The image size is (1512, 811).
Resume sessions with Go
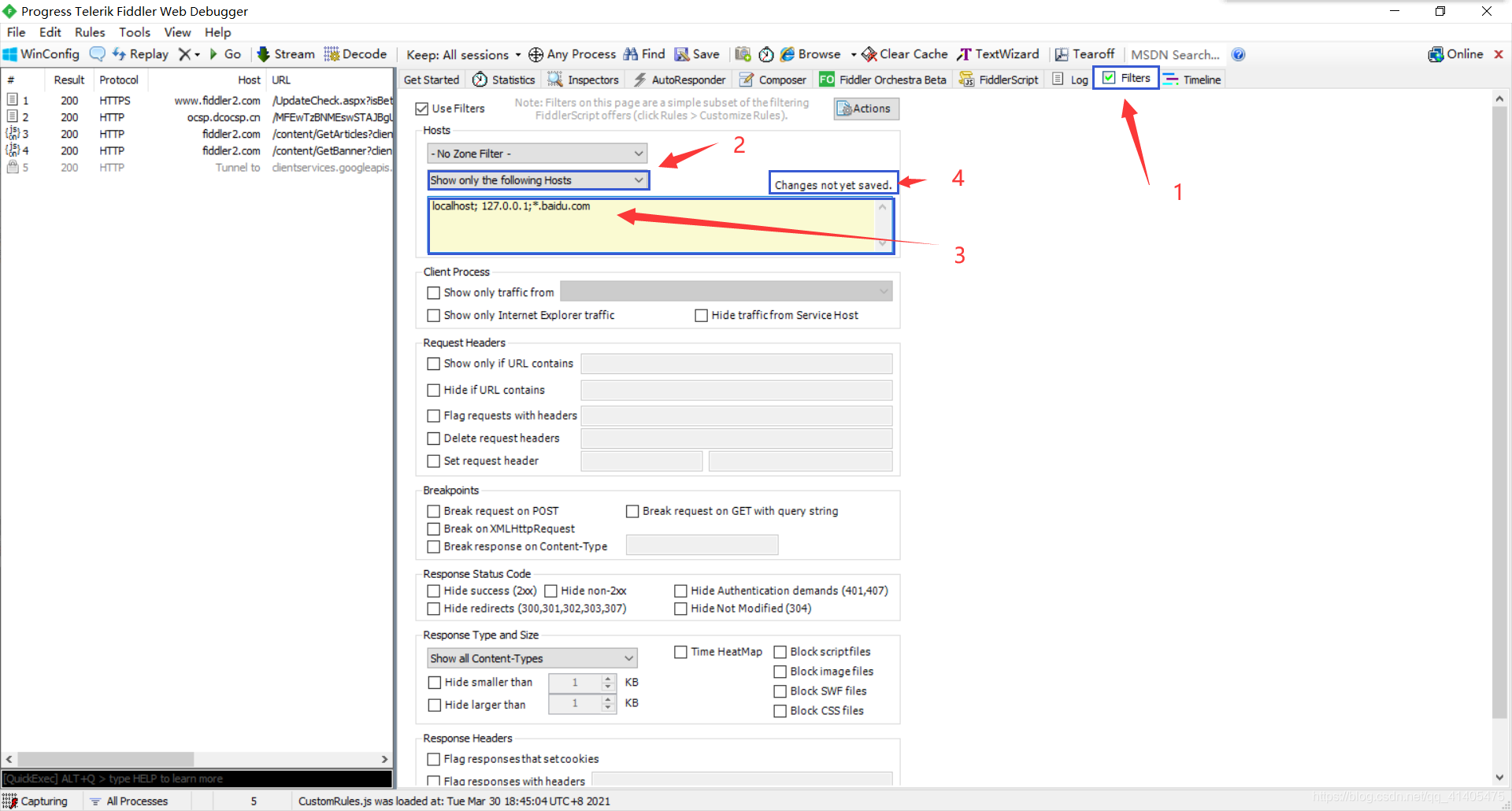point(224,54)
